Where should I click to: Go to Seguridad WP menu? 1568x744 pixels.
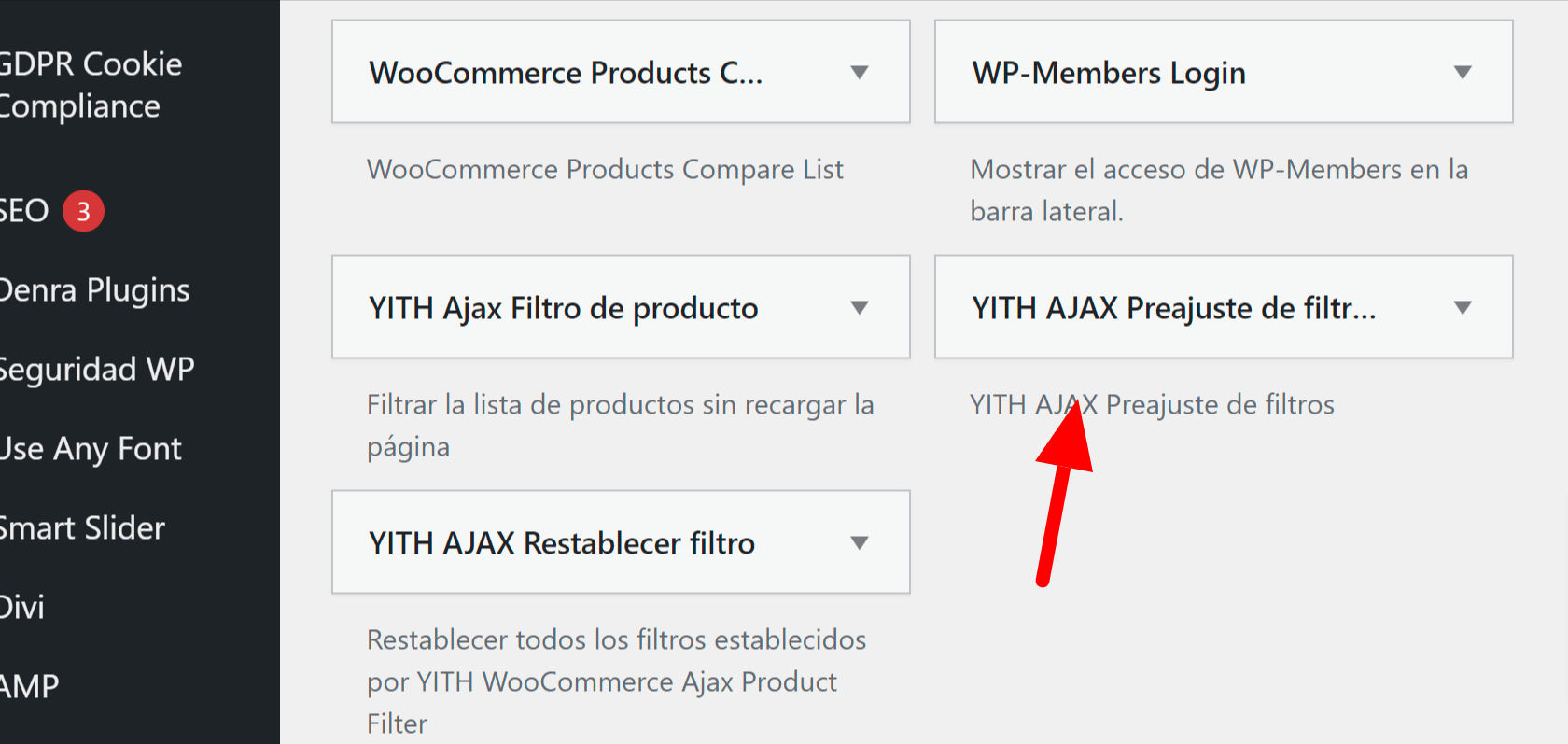point(96,370)
